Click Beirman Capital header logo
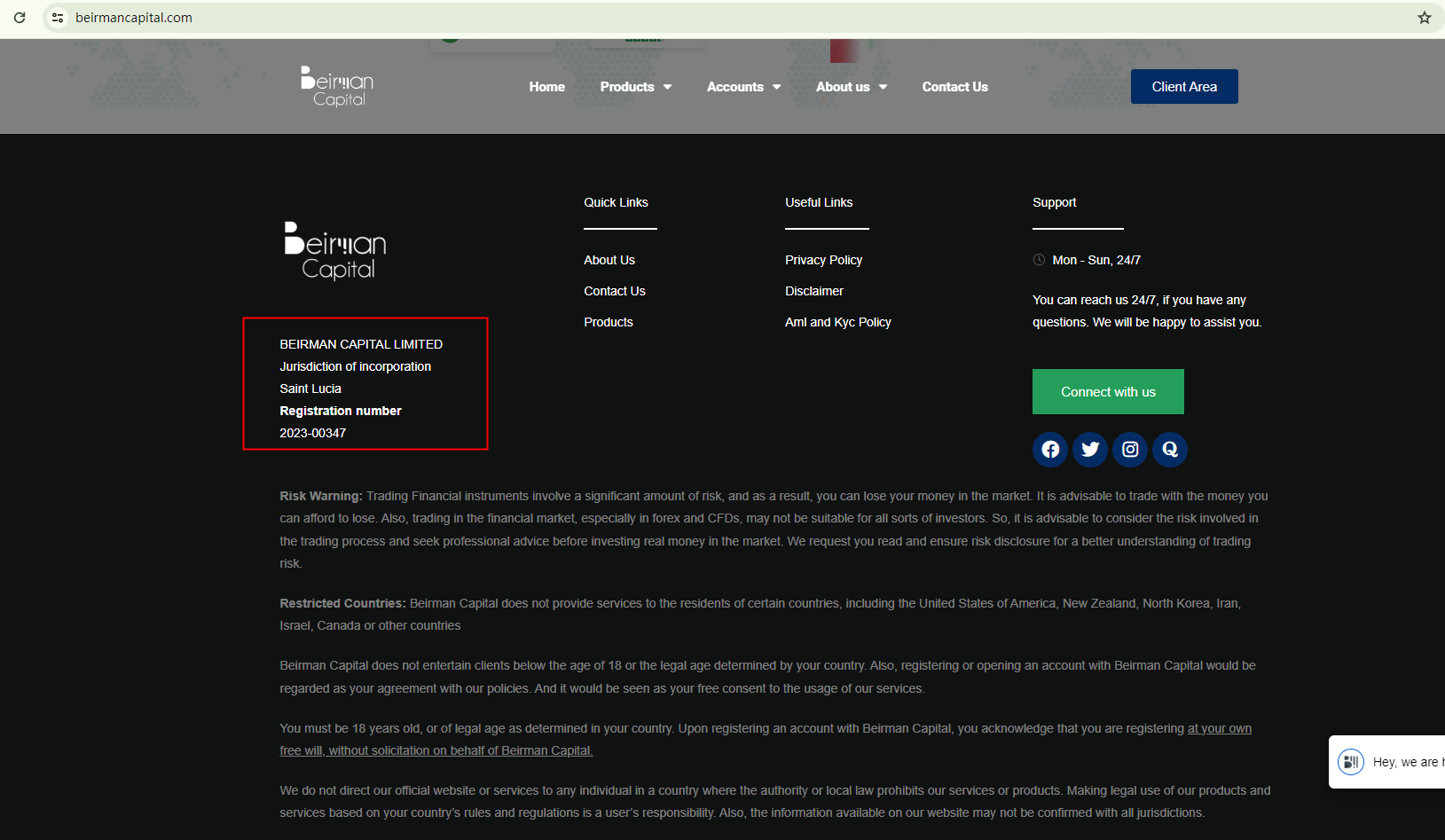The image size is (1445, 840). pyautogui.click(x=337, y=87)
